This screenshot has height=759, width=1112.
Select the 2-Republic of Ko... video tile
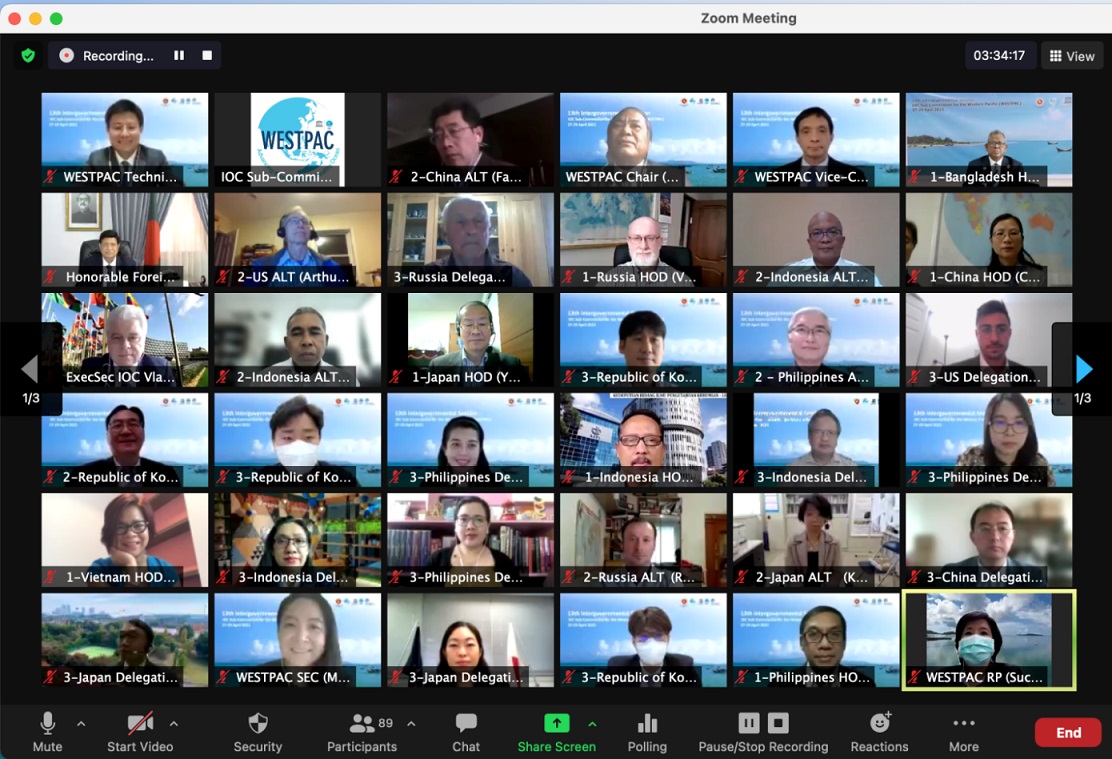click(x=125, y=440)
